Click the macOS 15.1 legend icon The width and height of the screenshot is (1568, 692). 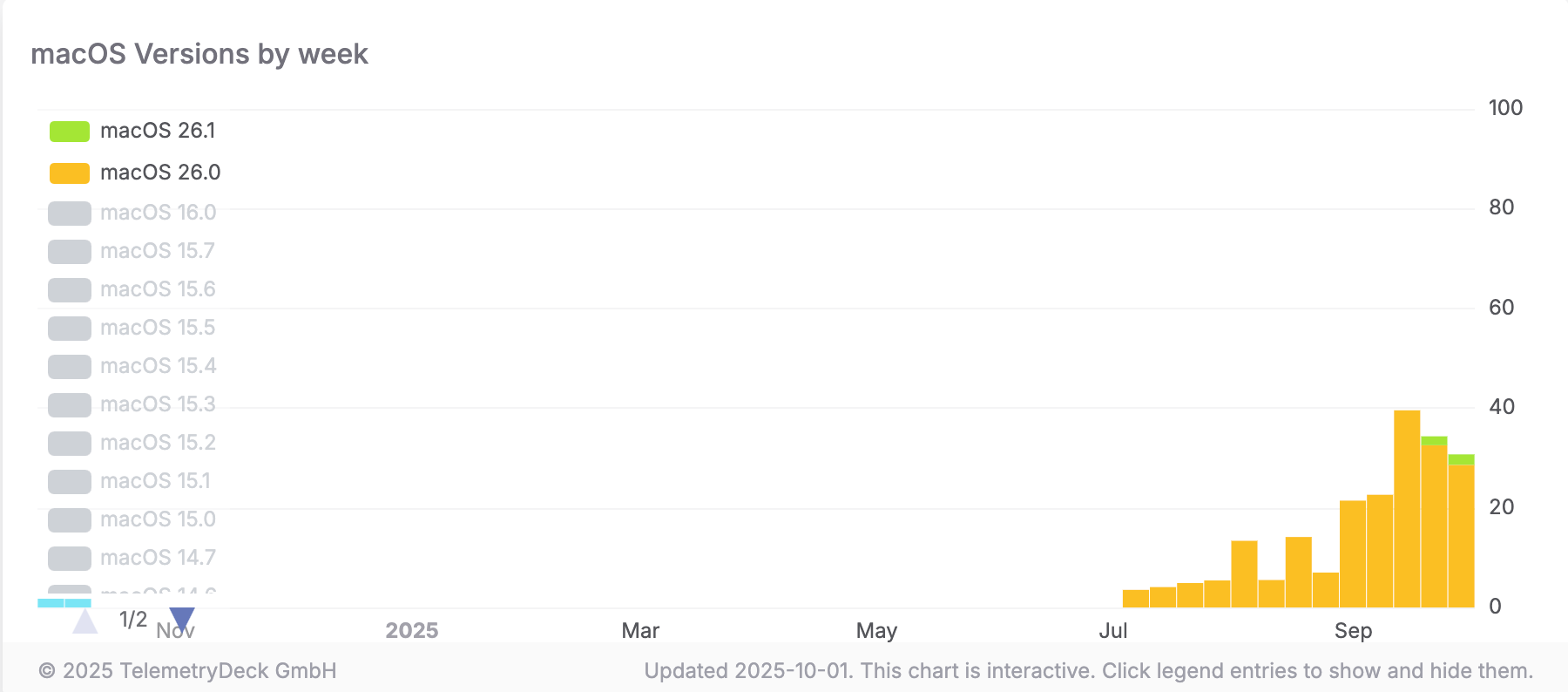70,482
